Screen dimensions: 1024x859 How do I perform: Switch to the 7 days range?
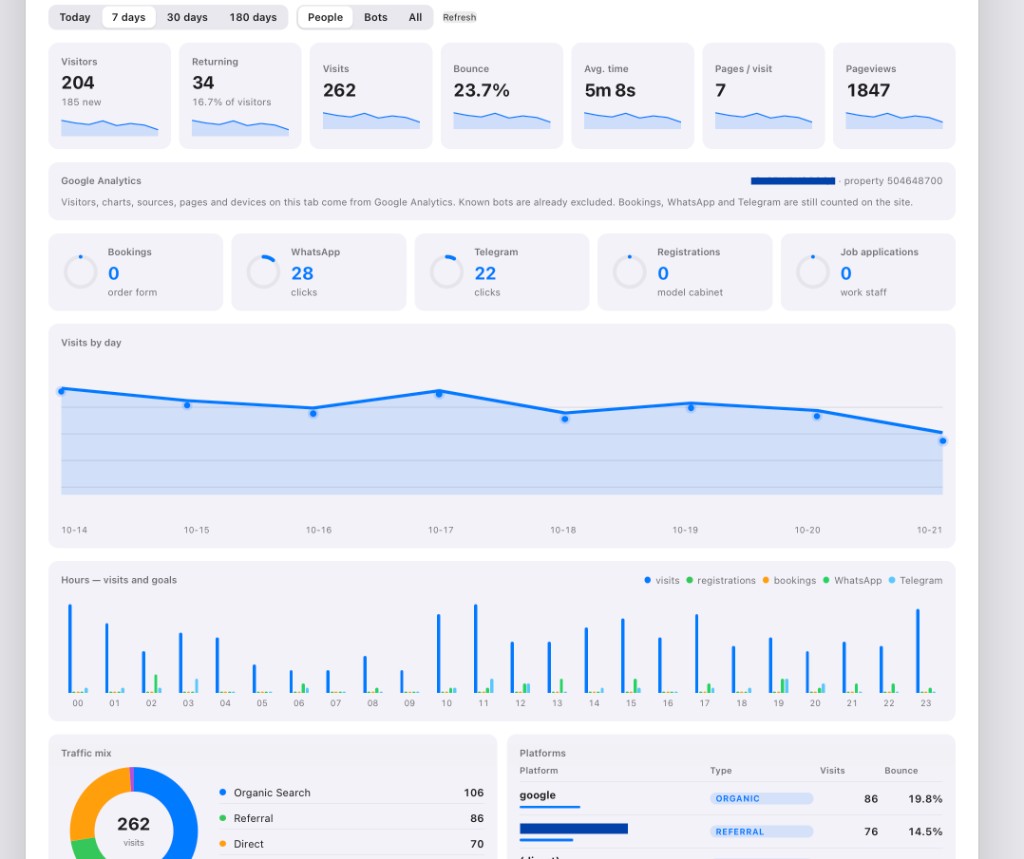click(x=129, y=17)
